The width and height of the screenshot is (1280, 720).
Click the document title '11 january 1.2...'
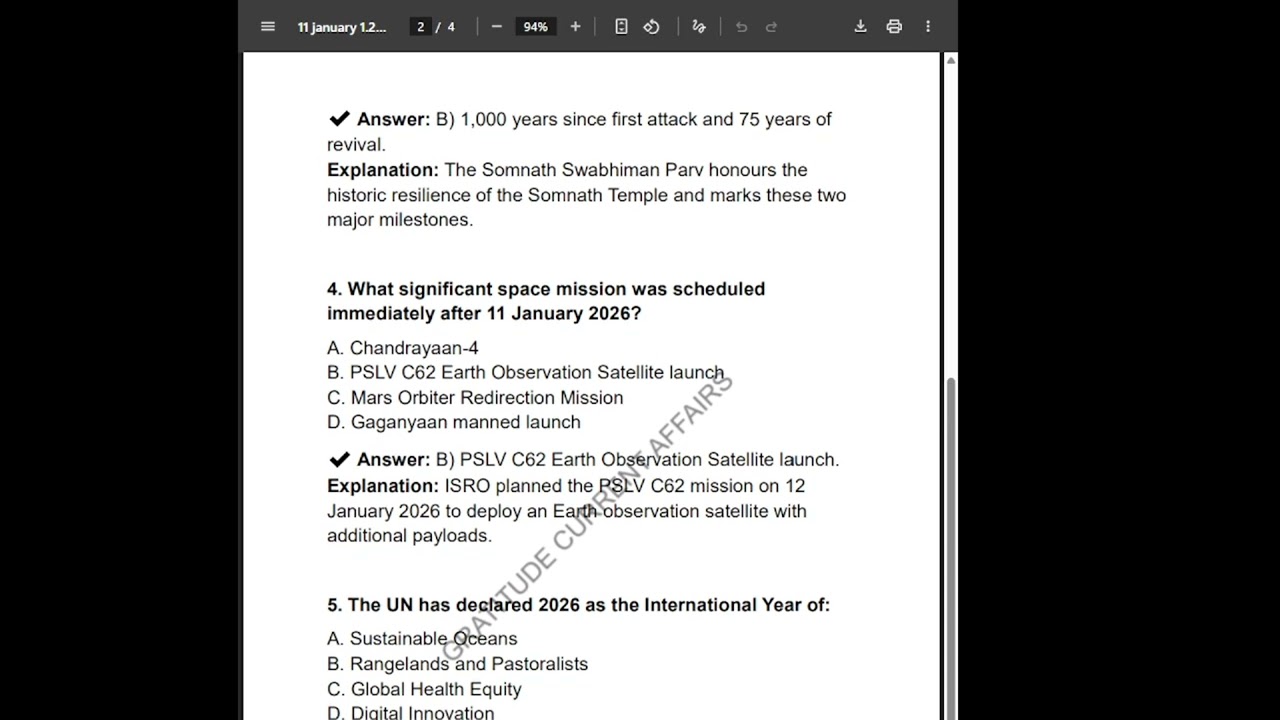click(x=342, y=27)
